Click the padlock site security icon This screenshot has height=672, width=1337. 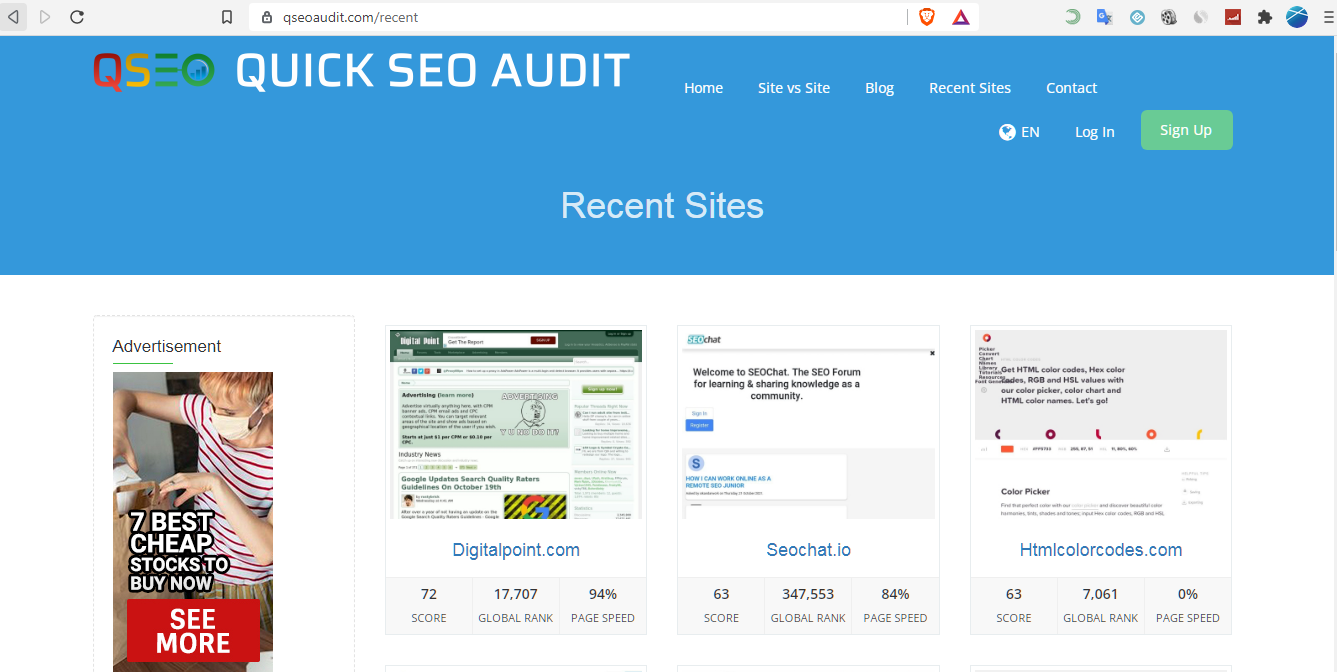pyautogui.click(x=267, y=17)
